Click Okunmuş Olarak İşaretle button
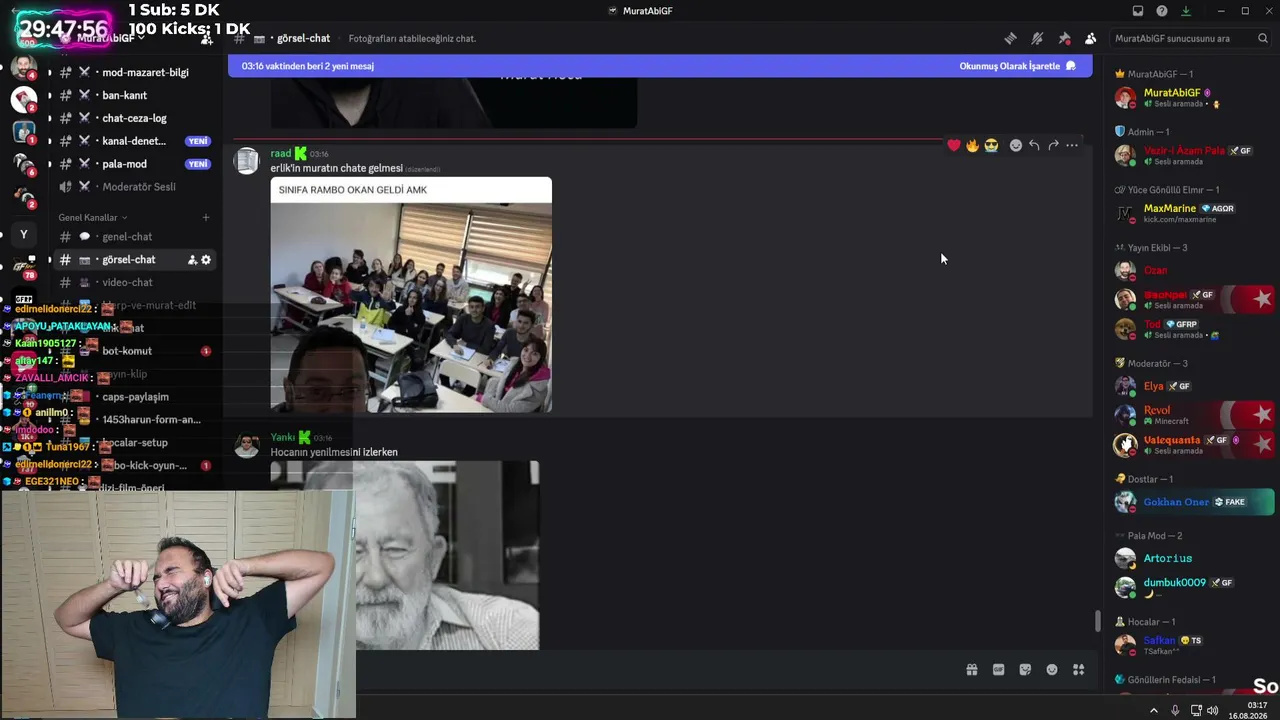The image size is (1280, 720). [x=1017, y=66]
